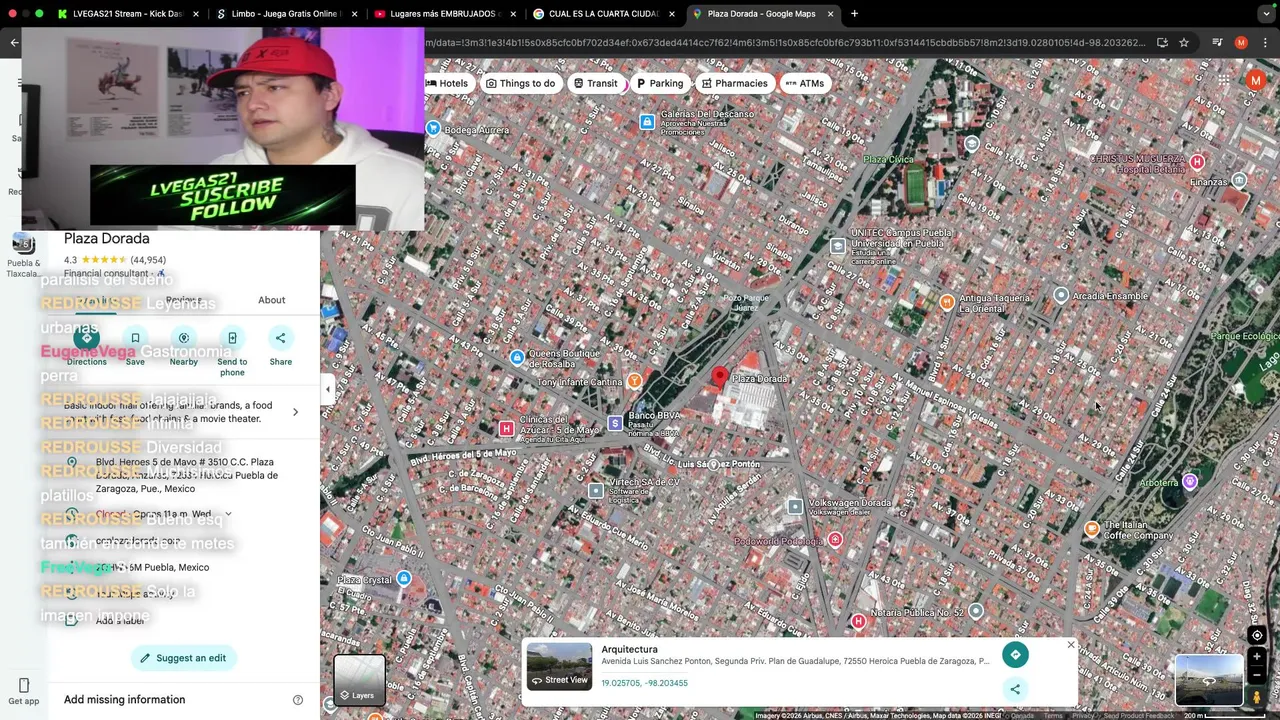Select the Arboterra marker
This screenshot has width=1280, height=720.
pos(1190,482)
